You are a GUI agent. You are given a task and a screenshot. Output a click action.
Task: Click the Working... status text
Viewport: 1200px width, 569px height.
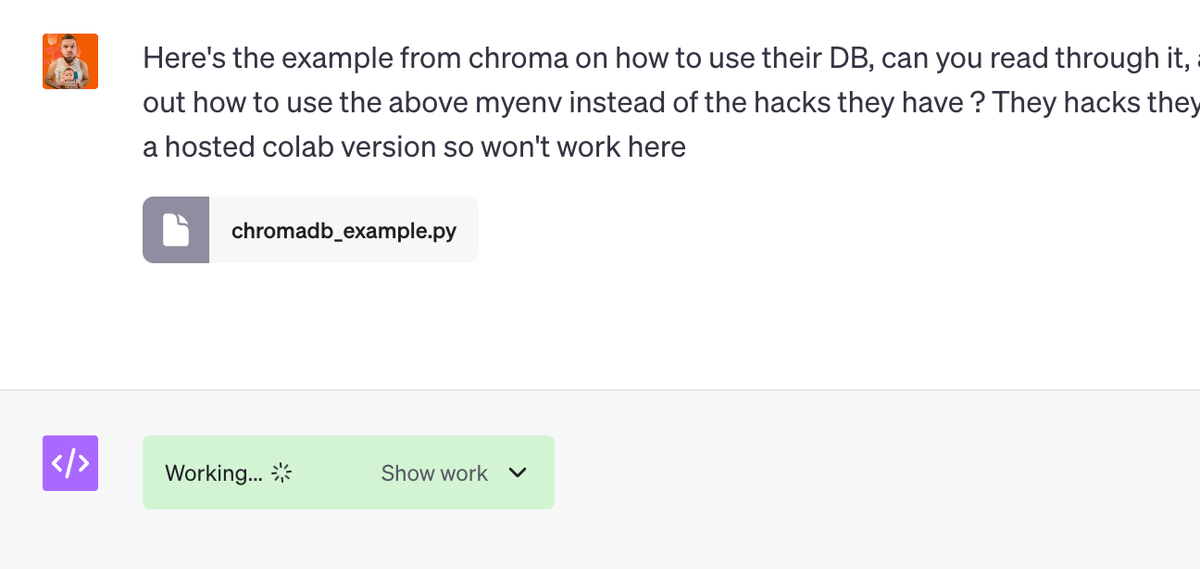point(213,473)
